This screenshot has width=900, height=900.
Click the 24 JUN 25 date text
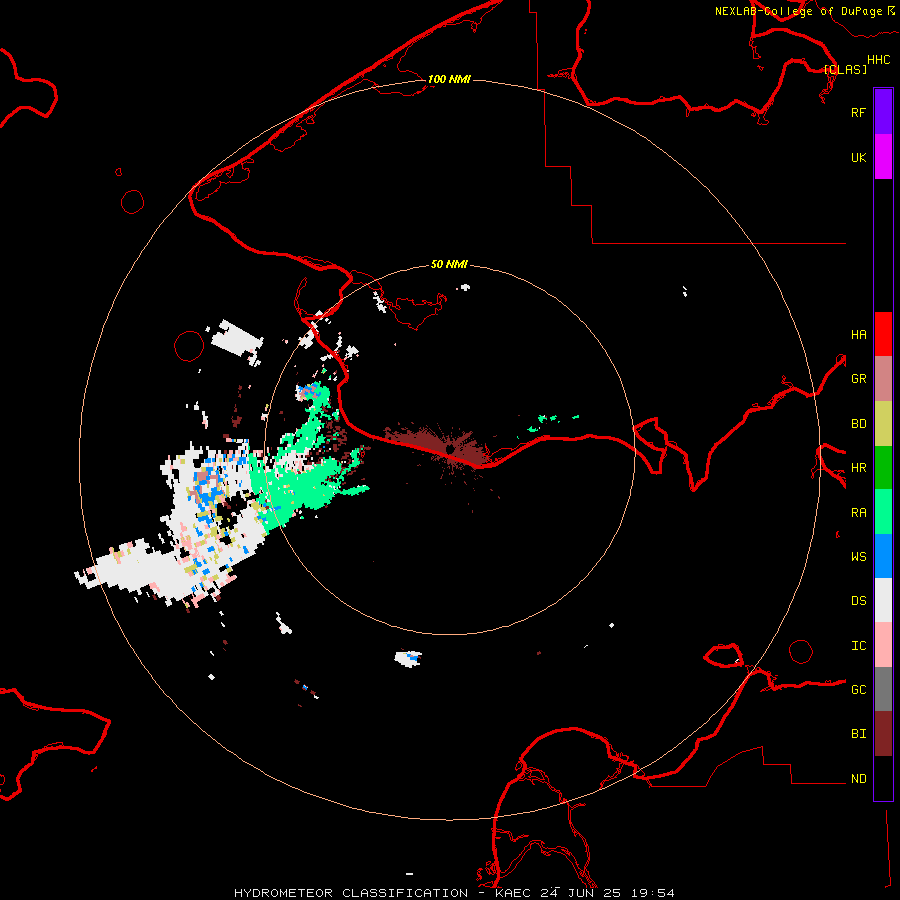coord(581,893)
